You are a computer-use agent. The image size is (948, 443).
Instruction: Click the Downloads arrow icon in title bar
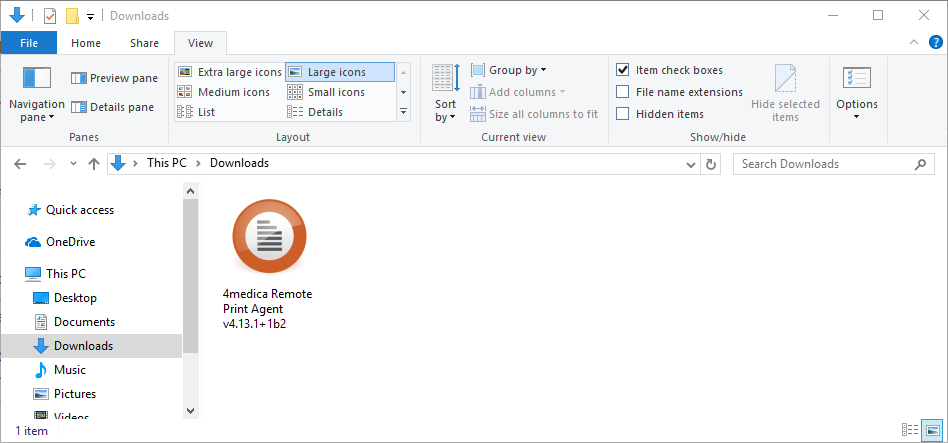(16, 16)
